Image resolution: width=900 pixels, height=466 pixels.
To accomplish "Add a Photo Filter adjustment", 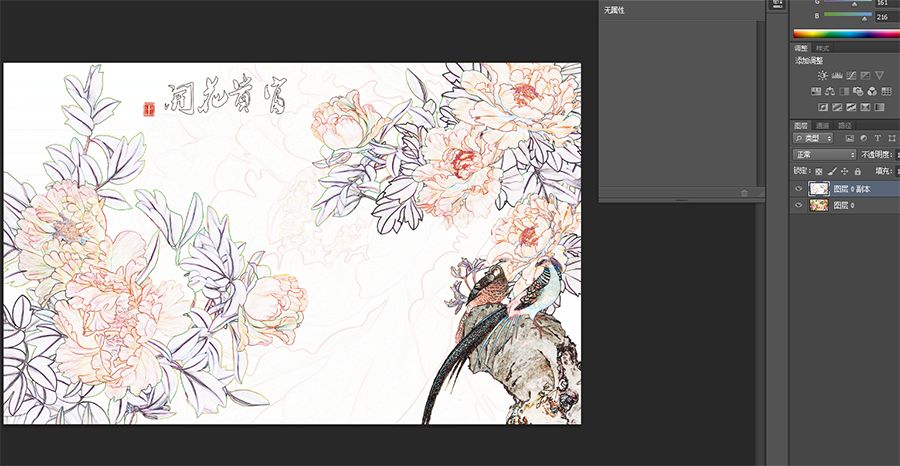I will (x=858, y=91).
